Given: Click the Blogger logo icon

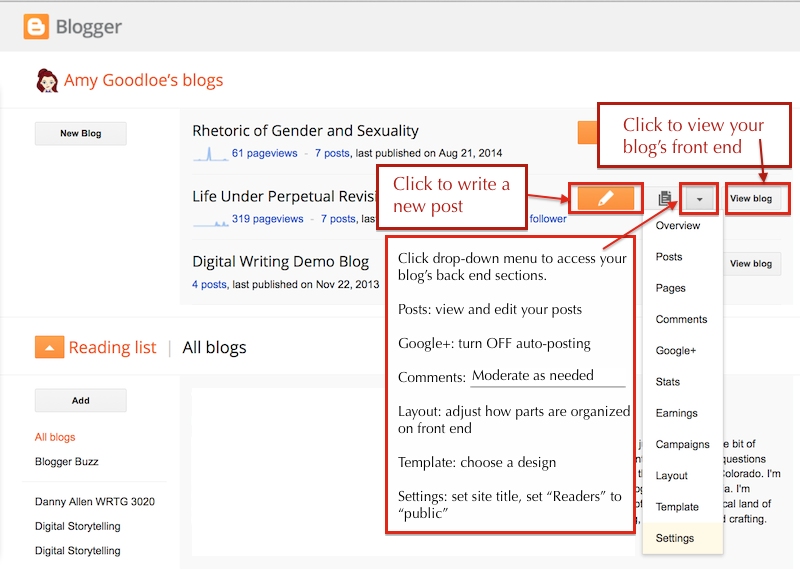Looking at the screenshot, I should 36,27.
